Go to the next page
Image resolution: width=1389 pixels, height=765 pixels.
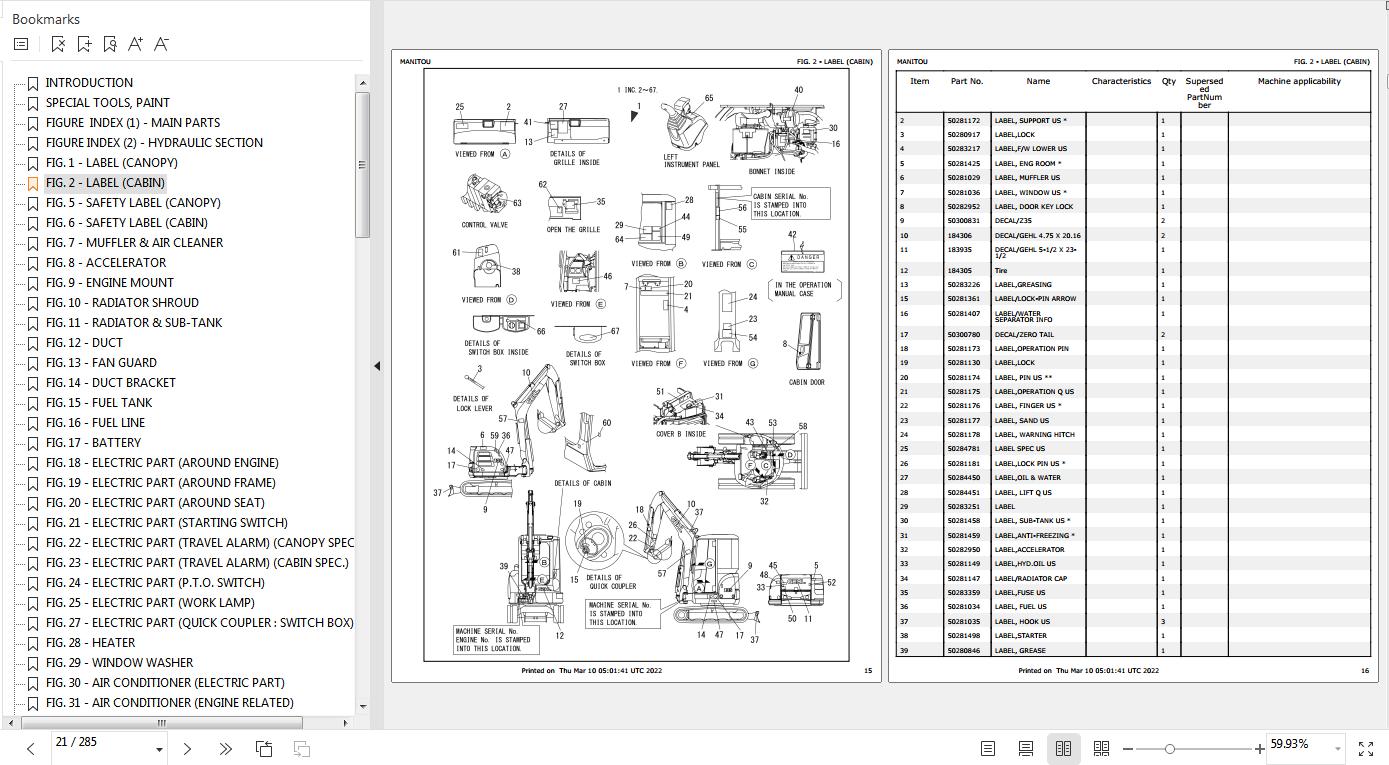(x=187, y=748)
